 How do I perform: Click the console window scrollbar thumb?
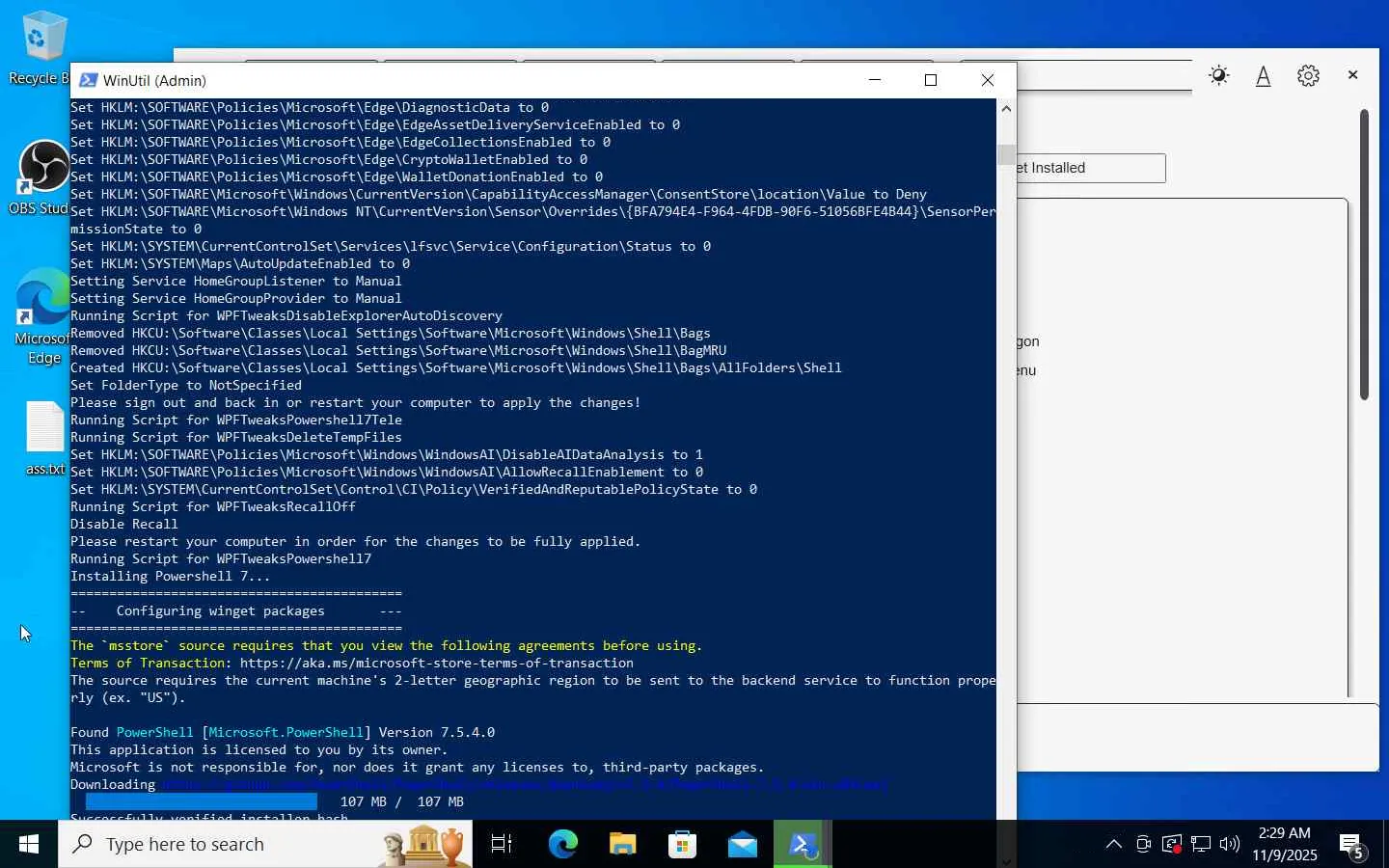[x=1006, y=154]
